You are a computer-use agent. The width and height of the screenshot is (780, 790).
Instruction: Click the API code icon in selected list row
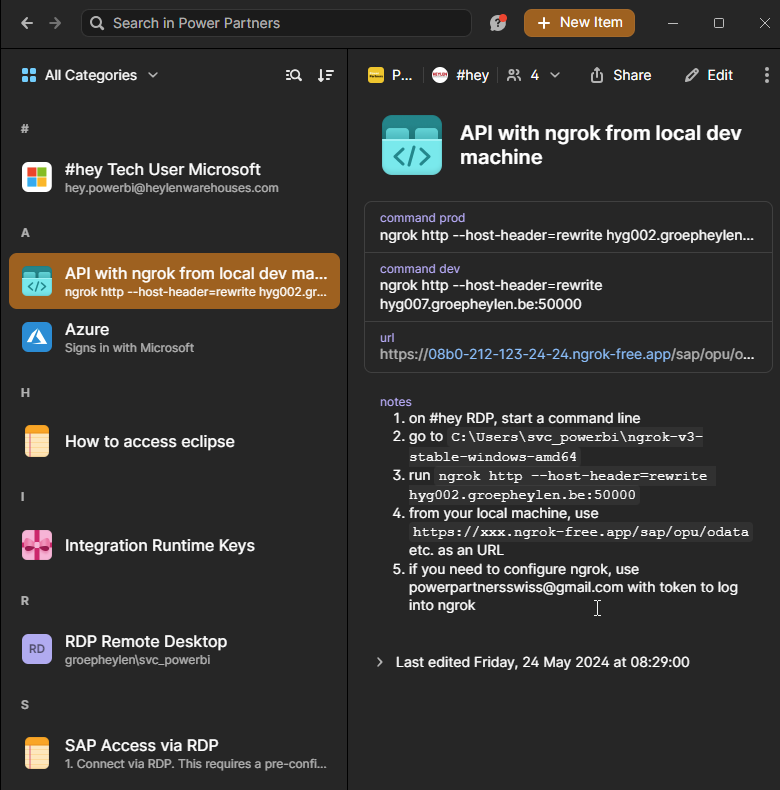[x=37, y=281]
